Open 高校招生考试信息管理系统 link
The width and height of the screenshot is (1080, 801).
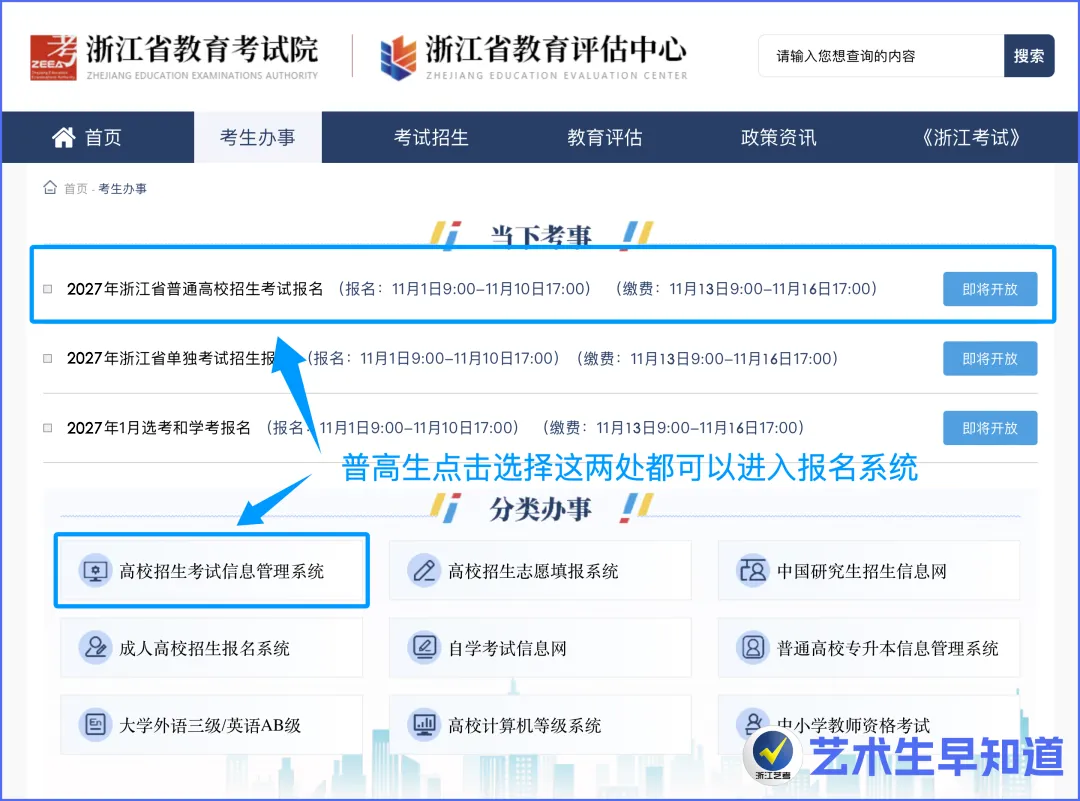coord(211,571)
